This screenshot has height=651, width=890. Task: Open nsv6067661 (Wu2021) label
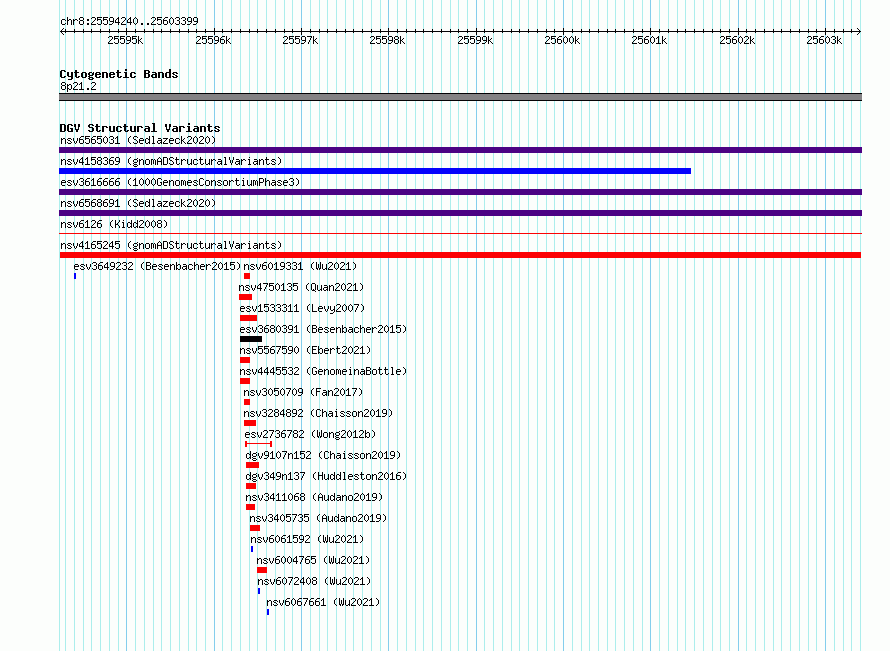tap(323, 602)
